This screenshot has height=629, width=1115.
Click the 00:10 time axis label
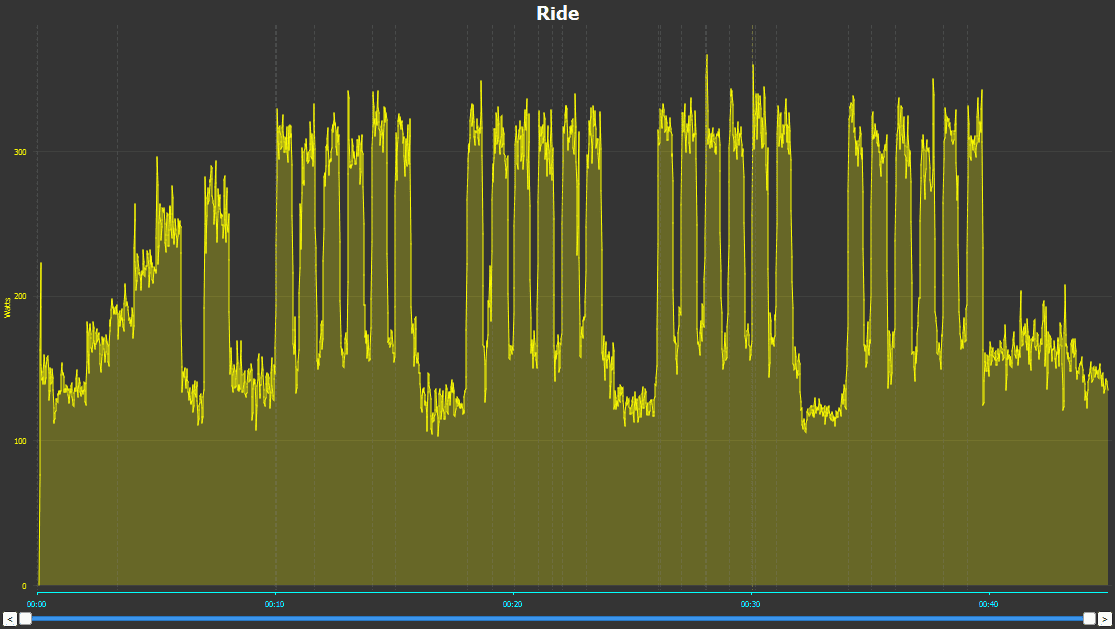click(275, 604)
